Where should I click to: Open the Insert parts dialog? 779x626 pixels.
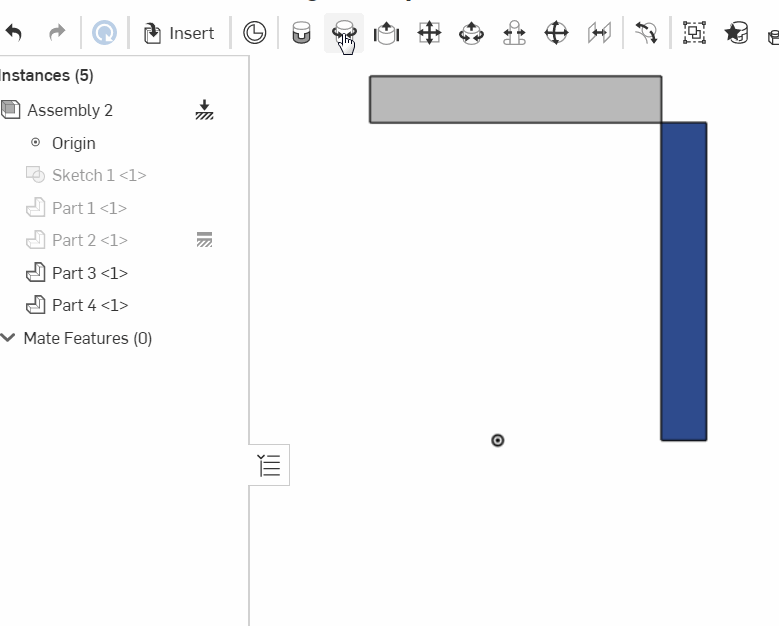179,33
